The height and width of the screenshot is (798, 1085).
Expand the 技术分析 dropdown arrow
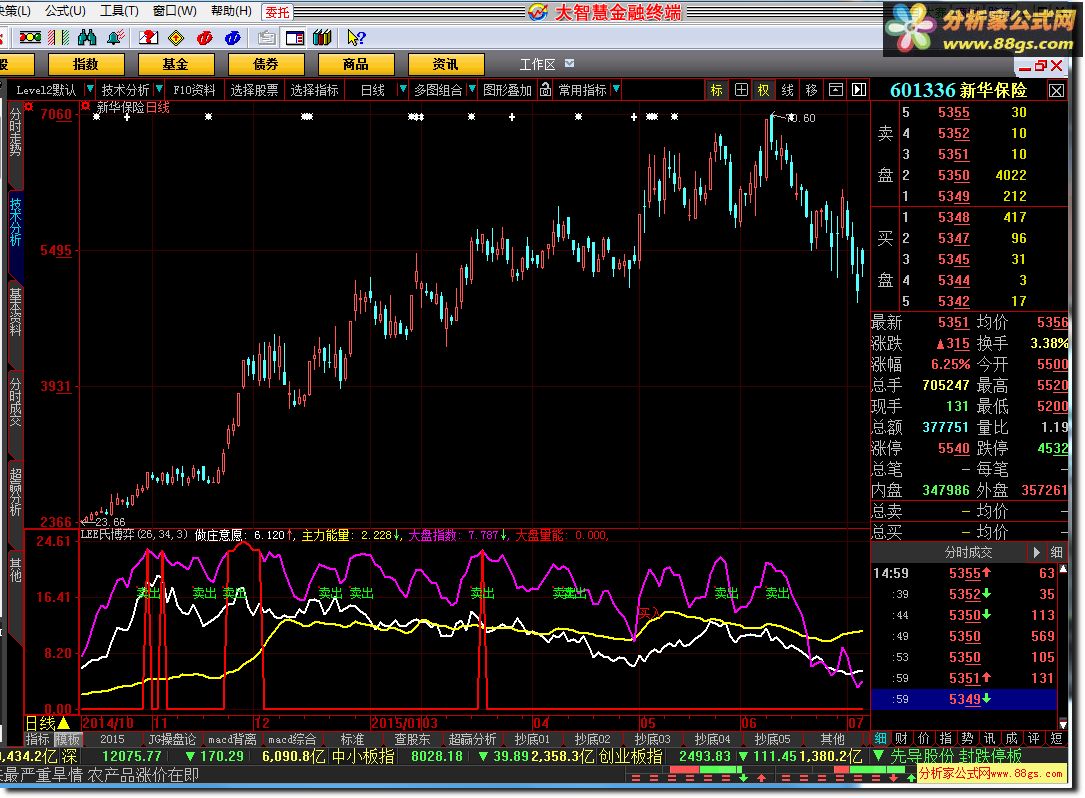pyautogui.click(x=159, y=89)
